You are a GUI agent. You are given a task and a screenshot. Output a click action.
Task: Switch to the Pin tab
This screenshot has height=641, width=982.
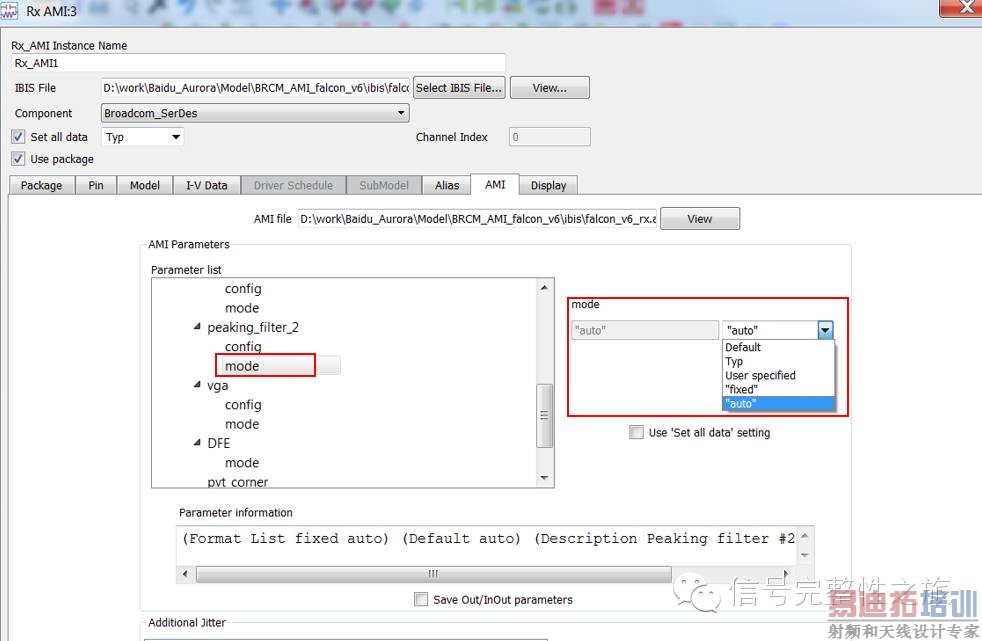click(96, 185)
